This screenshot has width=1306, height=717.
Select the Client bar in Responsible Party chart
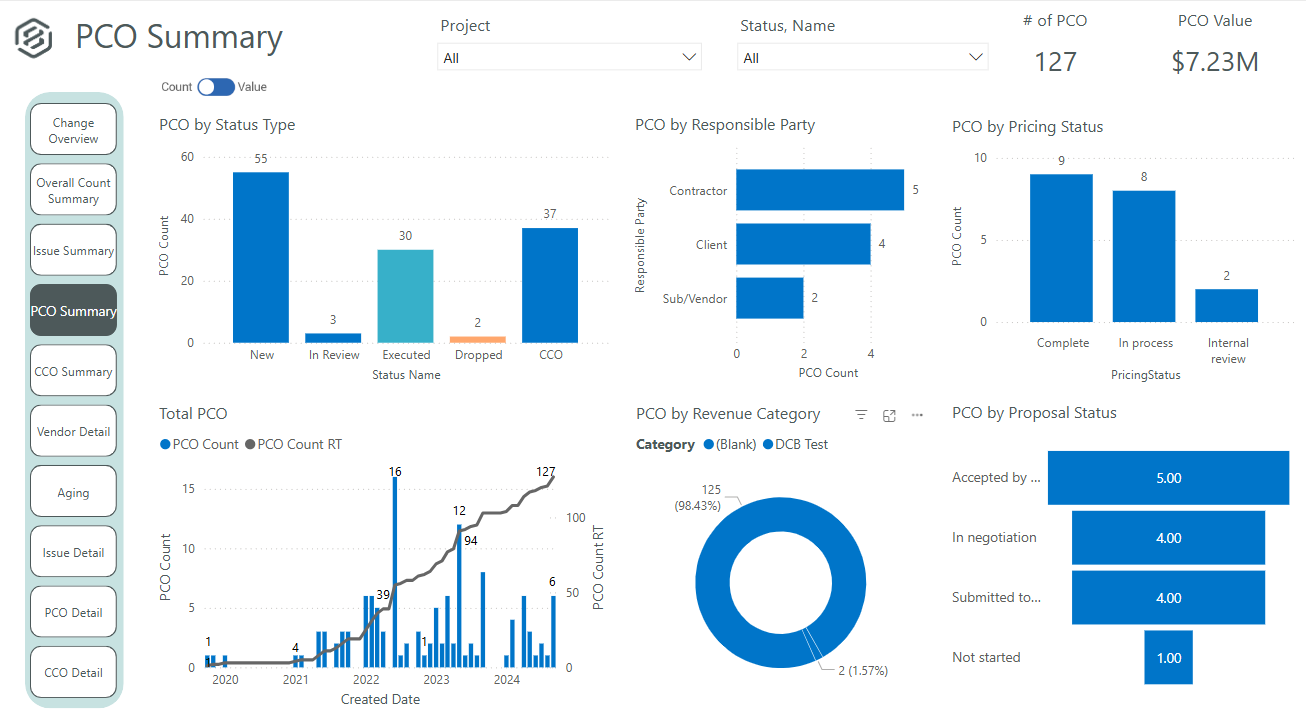coord(803,244)
